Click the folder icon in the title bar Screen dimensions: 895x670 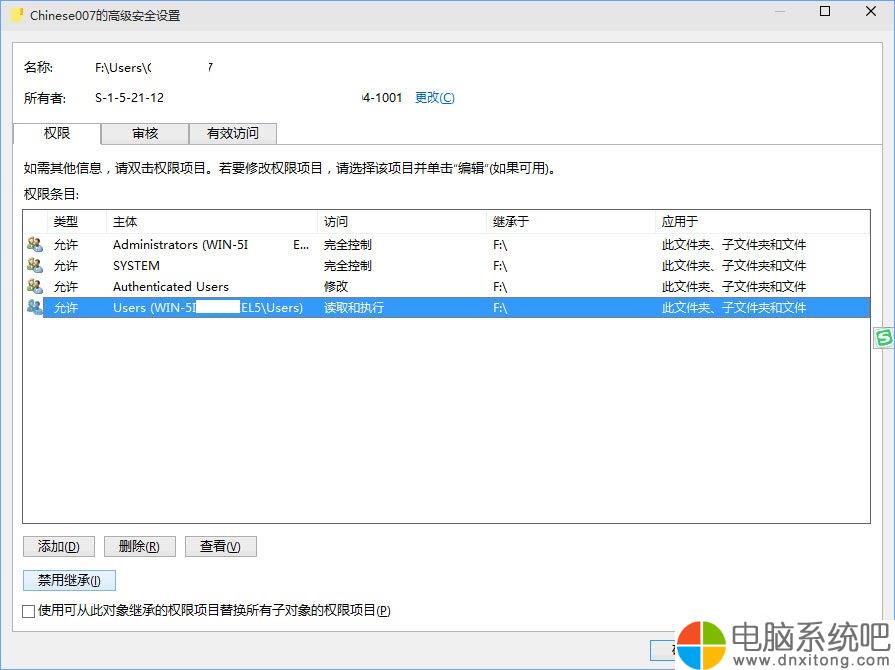pyautogui.click(x=16, y=15)
